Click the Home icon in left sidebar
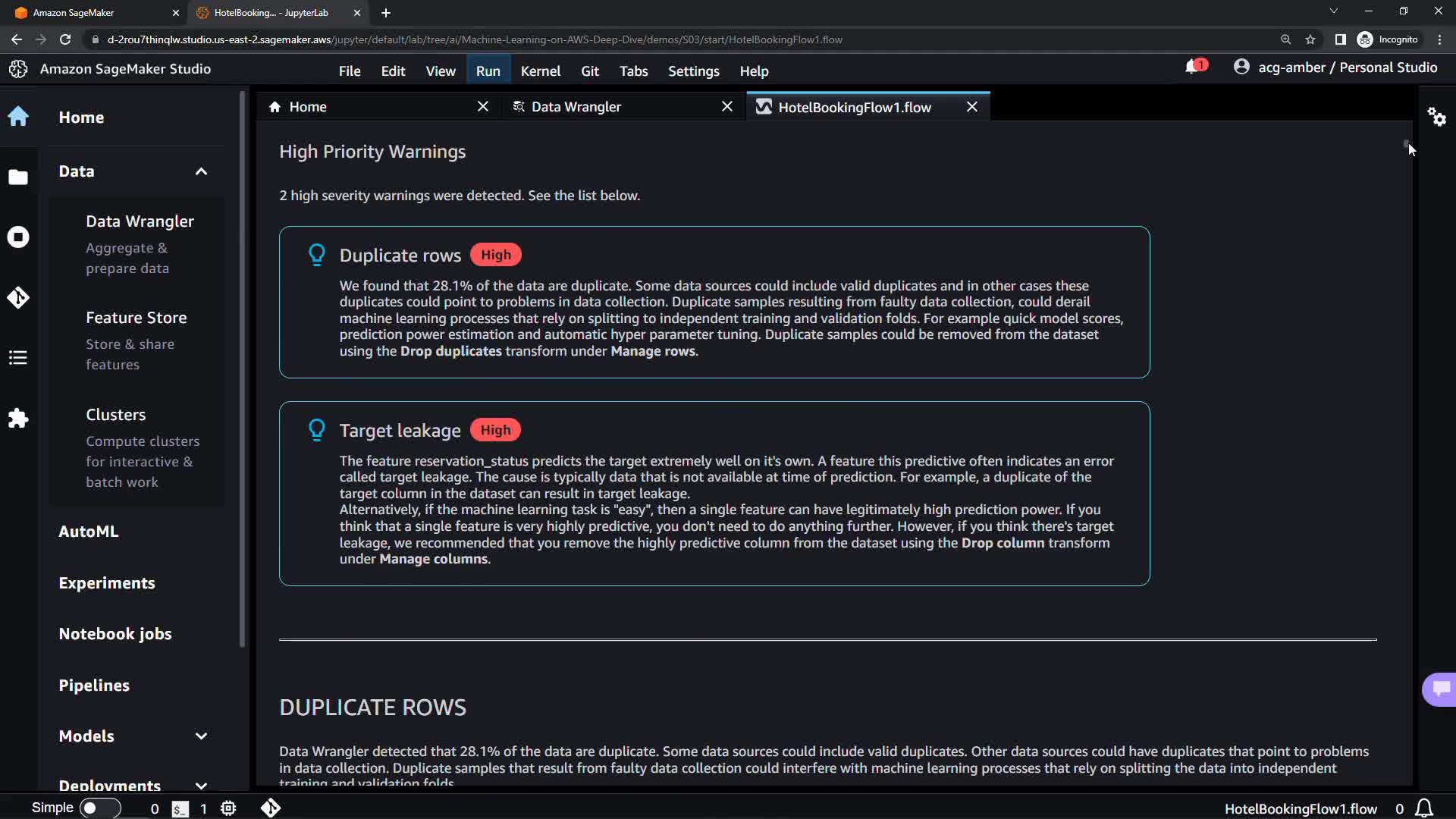The height and width of the screenshot is (819, 1456). click(18, 117)
